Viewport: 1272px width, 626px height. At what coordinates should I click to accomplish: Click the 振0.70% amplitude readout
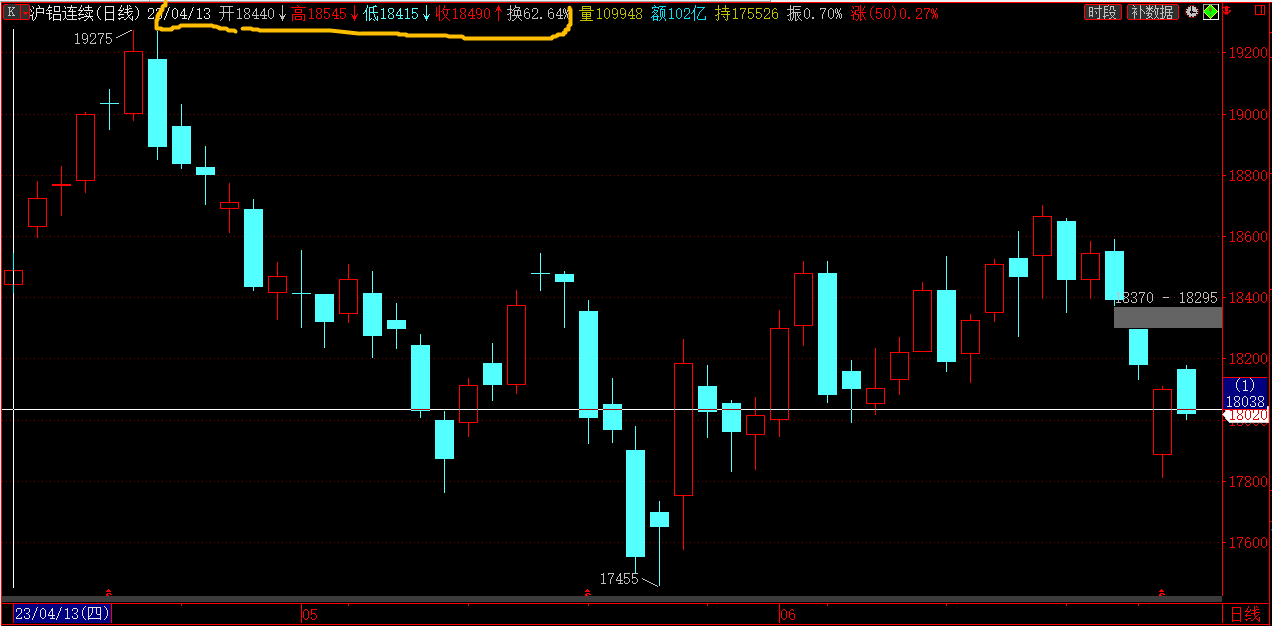point(815,14)
